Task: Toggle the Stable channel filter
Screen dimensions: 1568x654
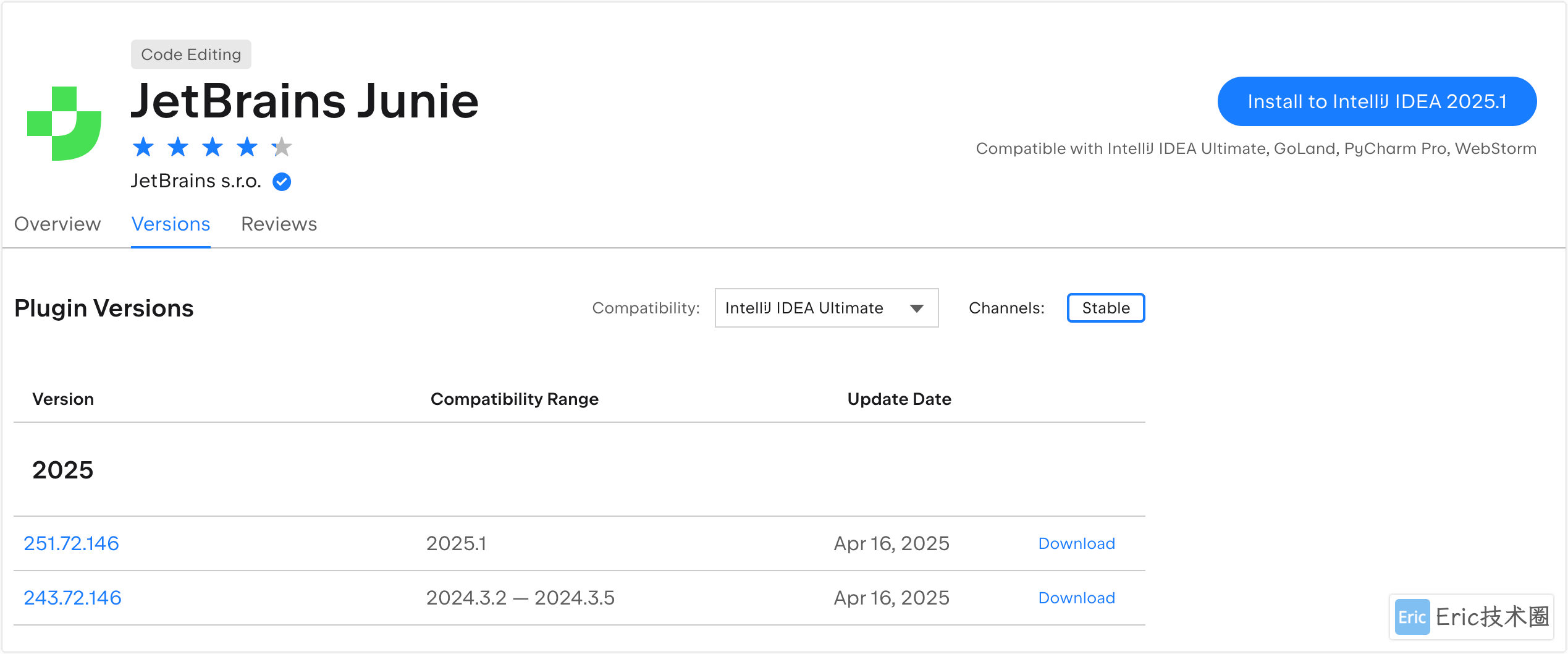Action: point(1106,308)
